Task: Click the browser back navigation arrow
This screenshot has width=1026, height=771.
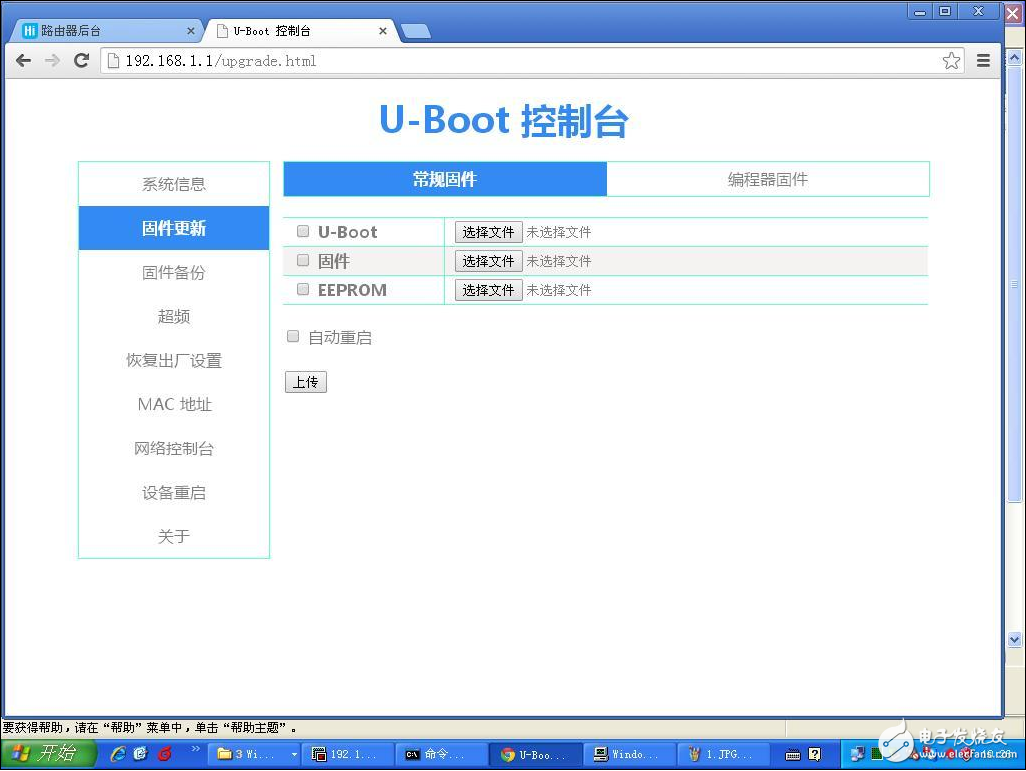Action: coord(23,60)
